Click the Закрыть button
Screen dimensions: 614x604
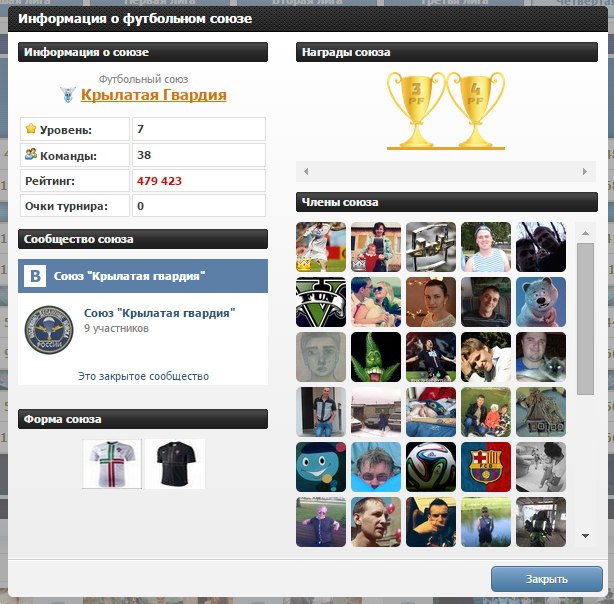point(547,579)
